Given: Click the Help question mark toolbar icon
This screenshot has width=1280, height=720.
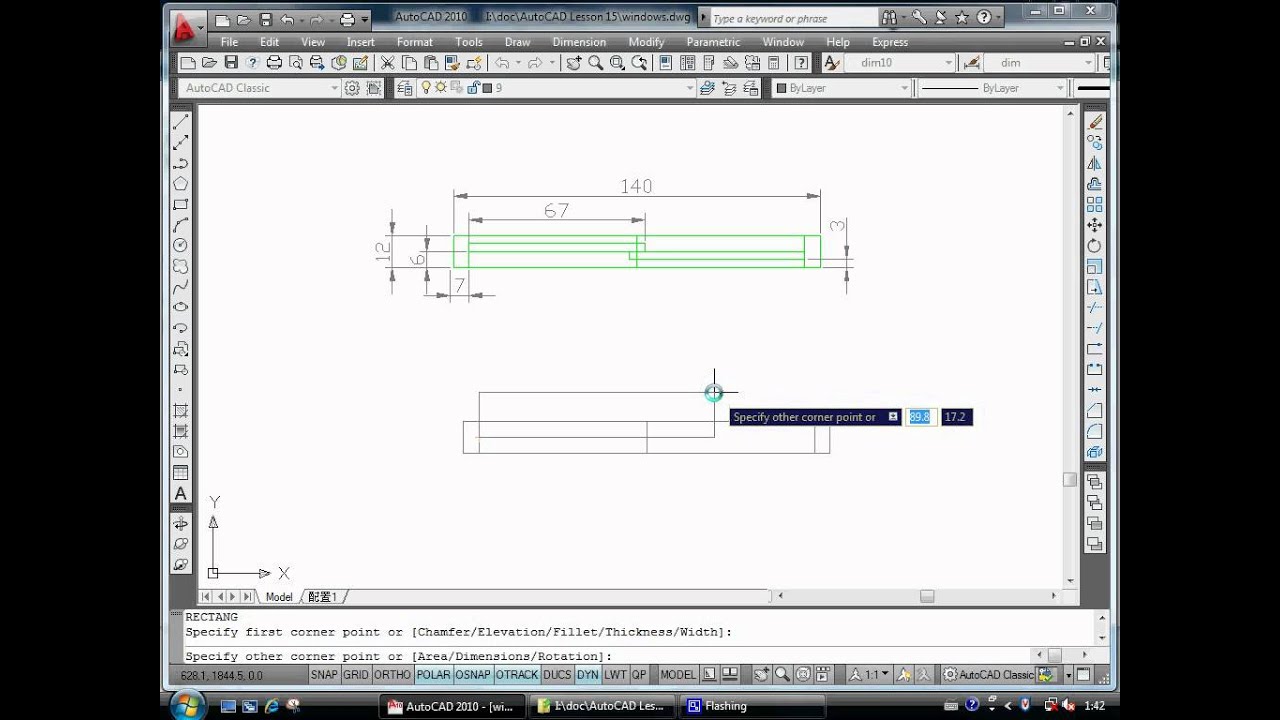Looking at the screenshot, I should coord(801,63).
